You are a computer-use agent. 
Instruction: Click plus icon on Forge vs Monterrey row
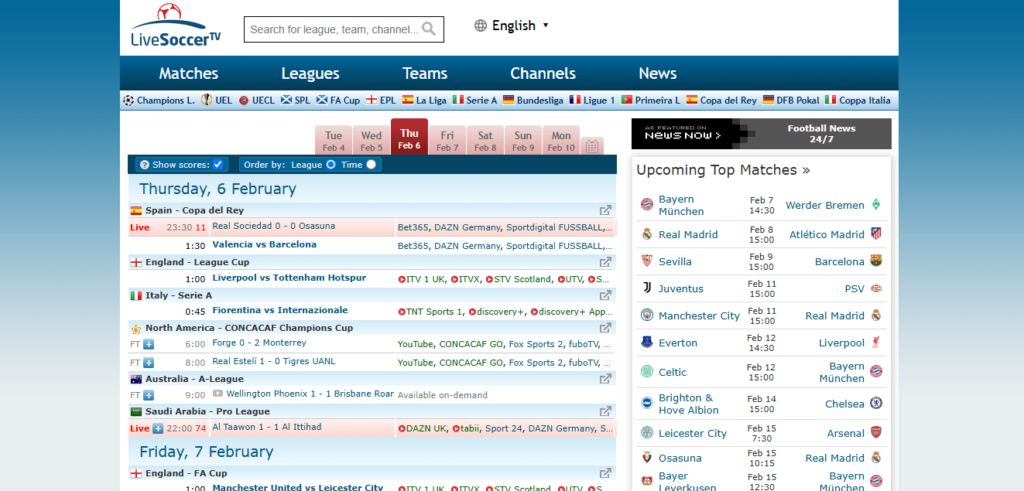point(149,343)
